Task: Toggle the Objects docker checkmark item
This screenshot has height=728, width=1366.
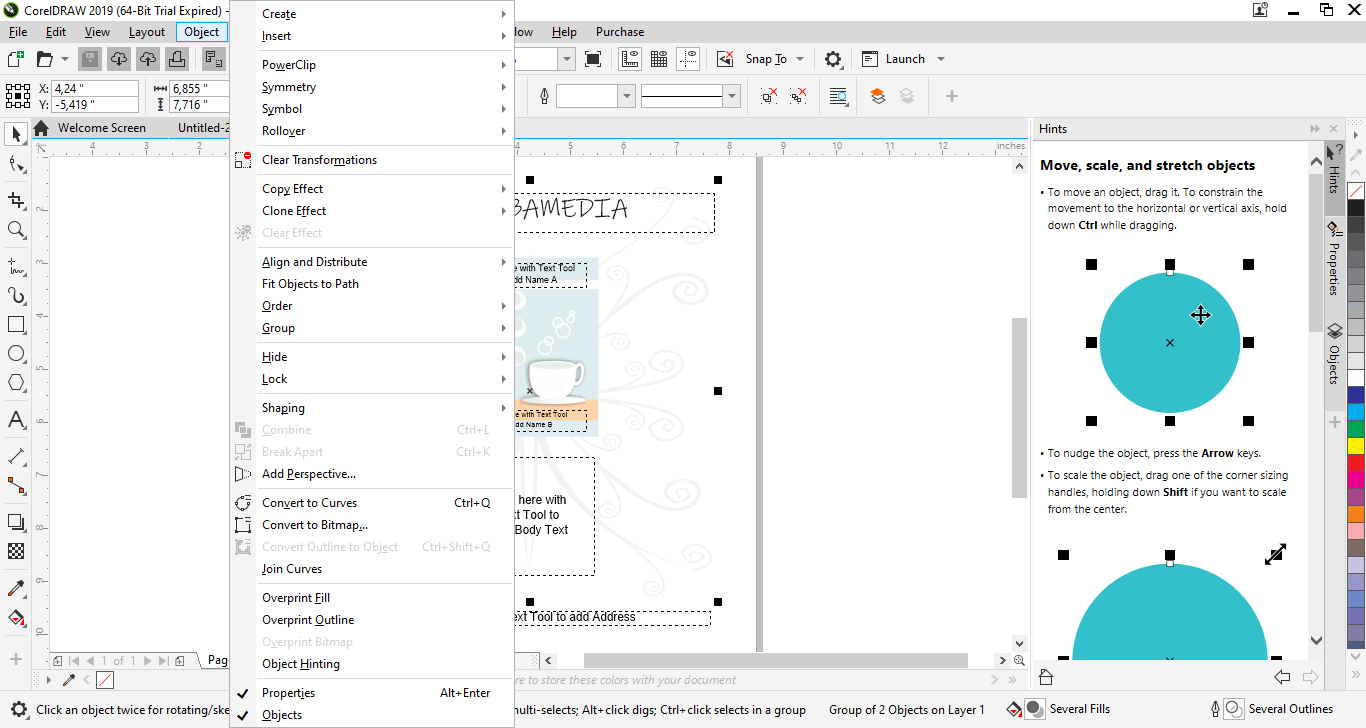Action: point(282,715)
